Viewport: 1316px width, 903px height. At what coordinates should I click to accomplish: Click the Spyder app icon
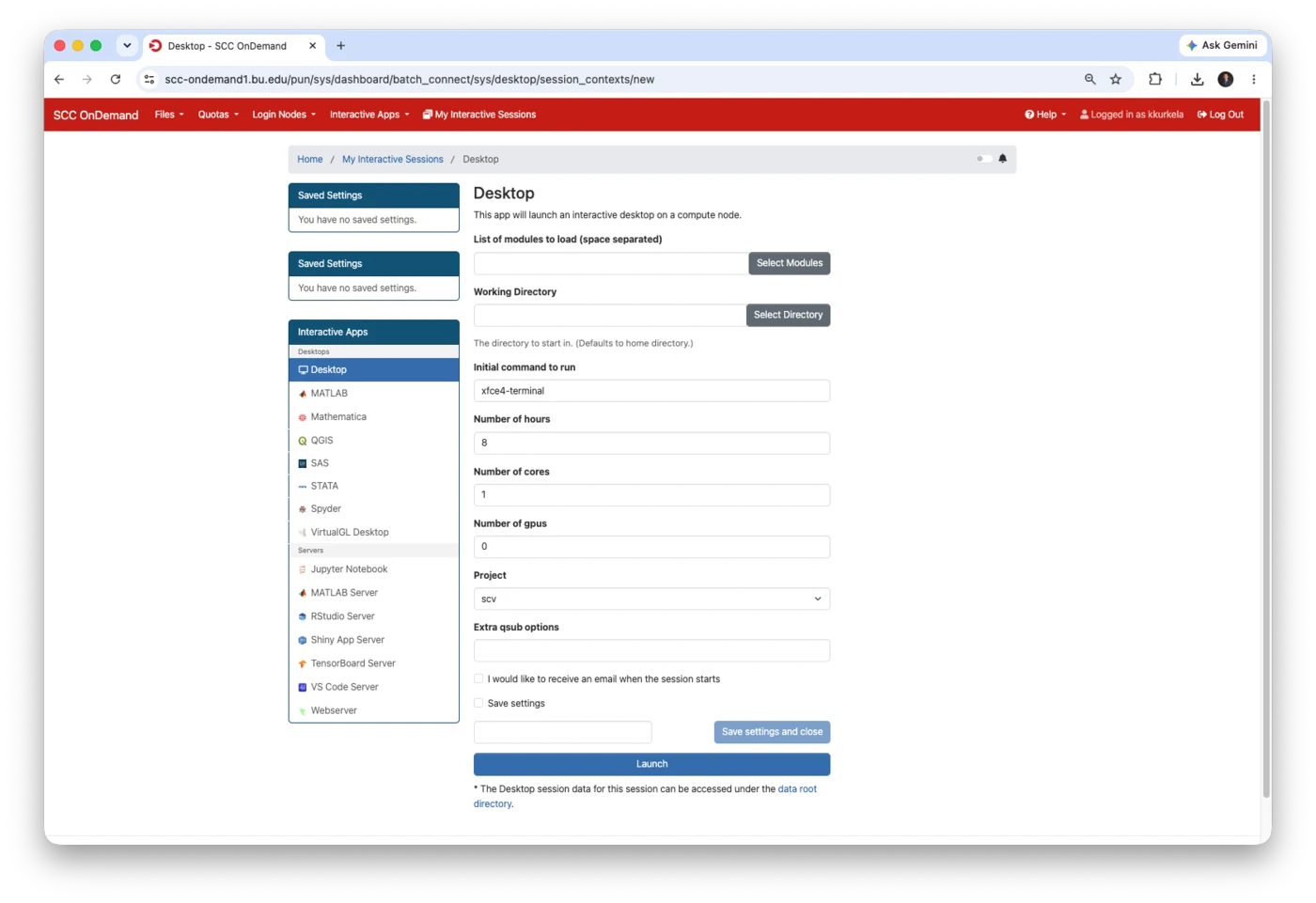click(x=303, y=509)
